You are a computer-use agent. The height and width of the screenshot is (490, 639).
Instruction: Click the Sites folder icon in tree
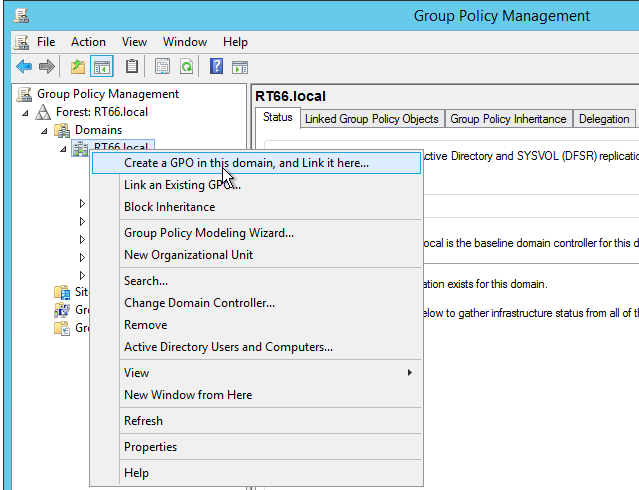tap(62, 292)
